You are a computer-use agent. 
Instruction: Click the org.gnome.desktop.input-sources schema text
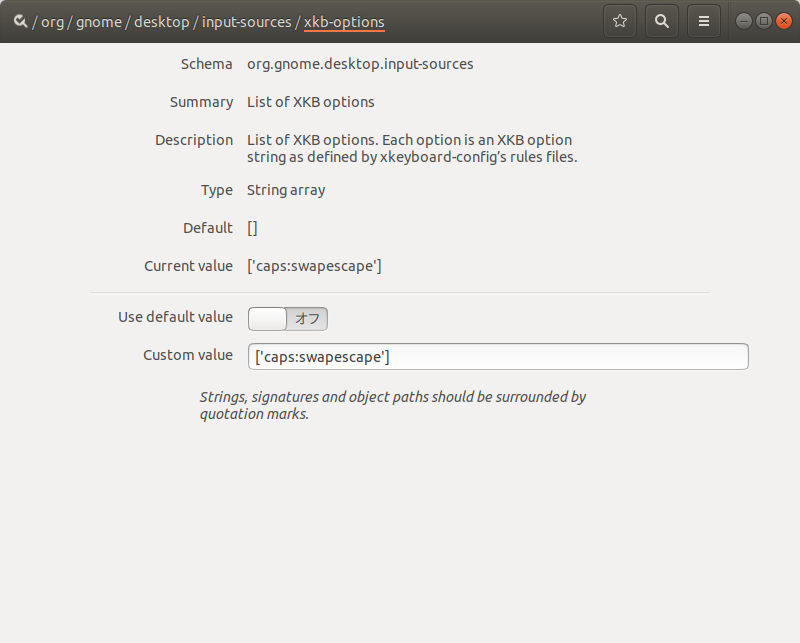pos(360,63)
